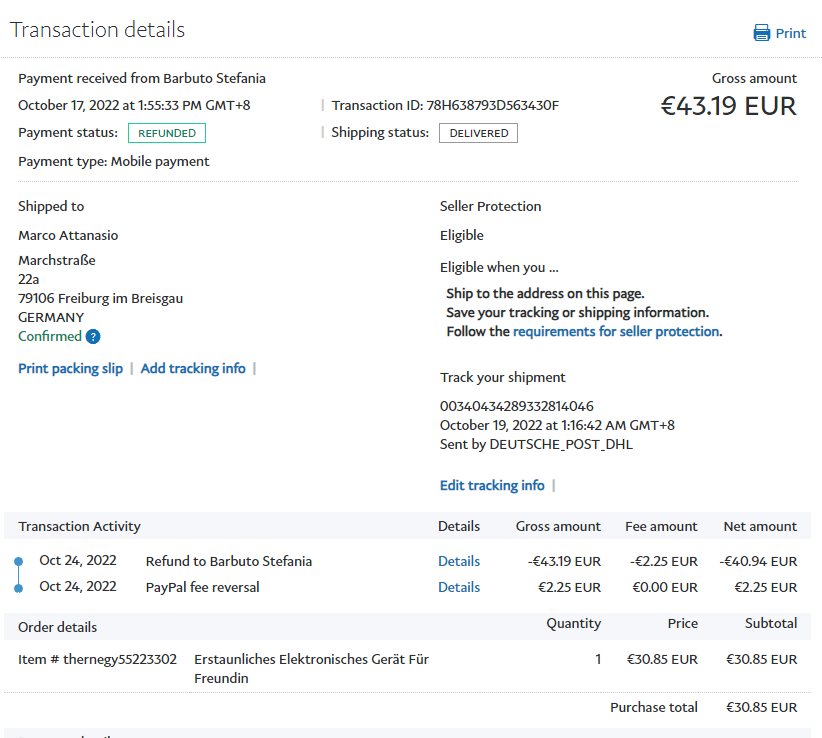Click the Item # thernegy55223302 text

[98, 659]
